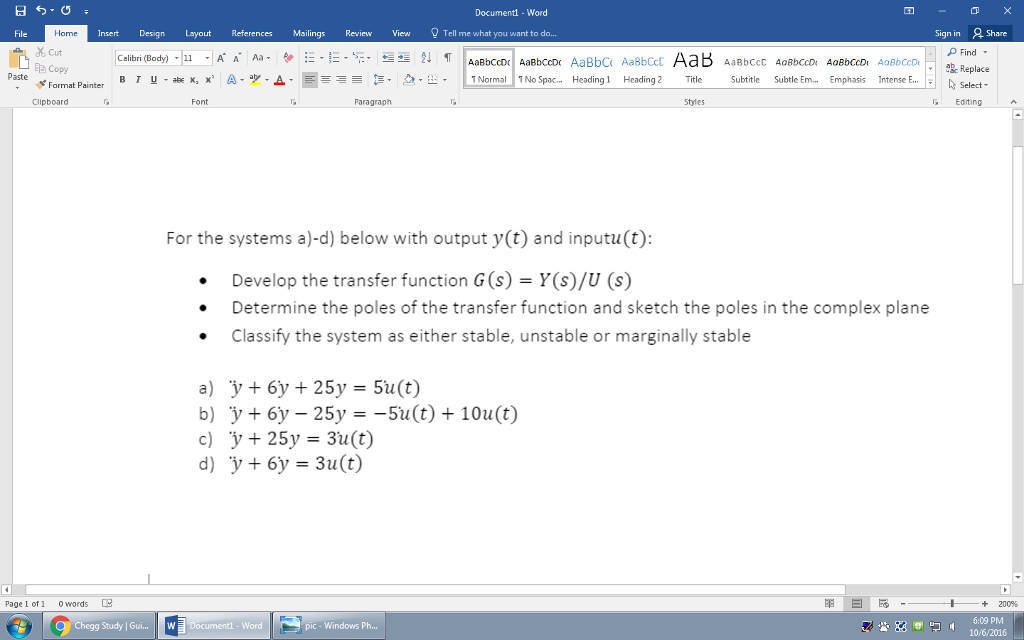Toggle Bold formatting
The image size is (1024, 640).
123,80
